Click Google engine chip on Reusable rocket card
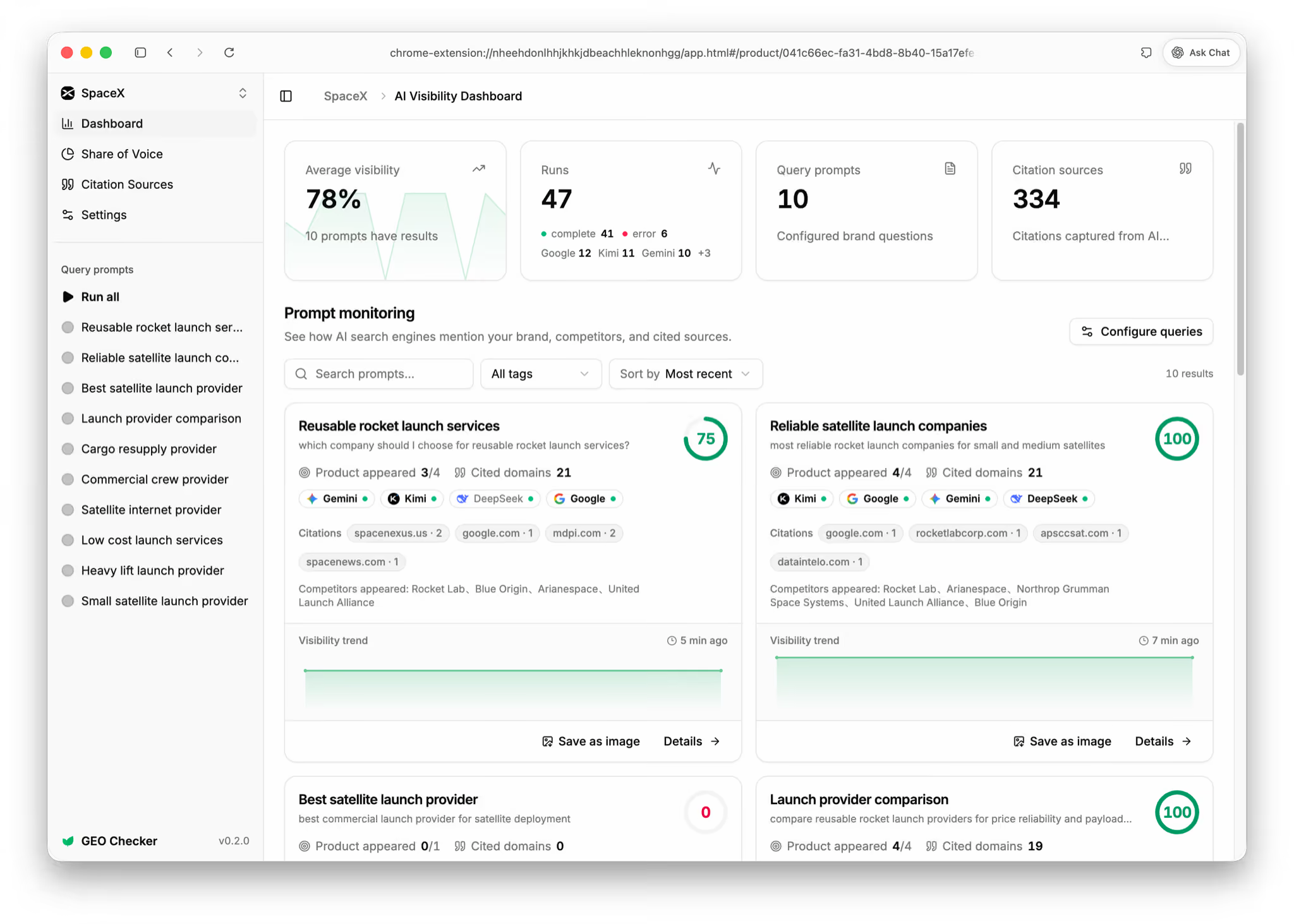The image size is (1294, 924). 584,499
